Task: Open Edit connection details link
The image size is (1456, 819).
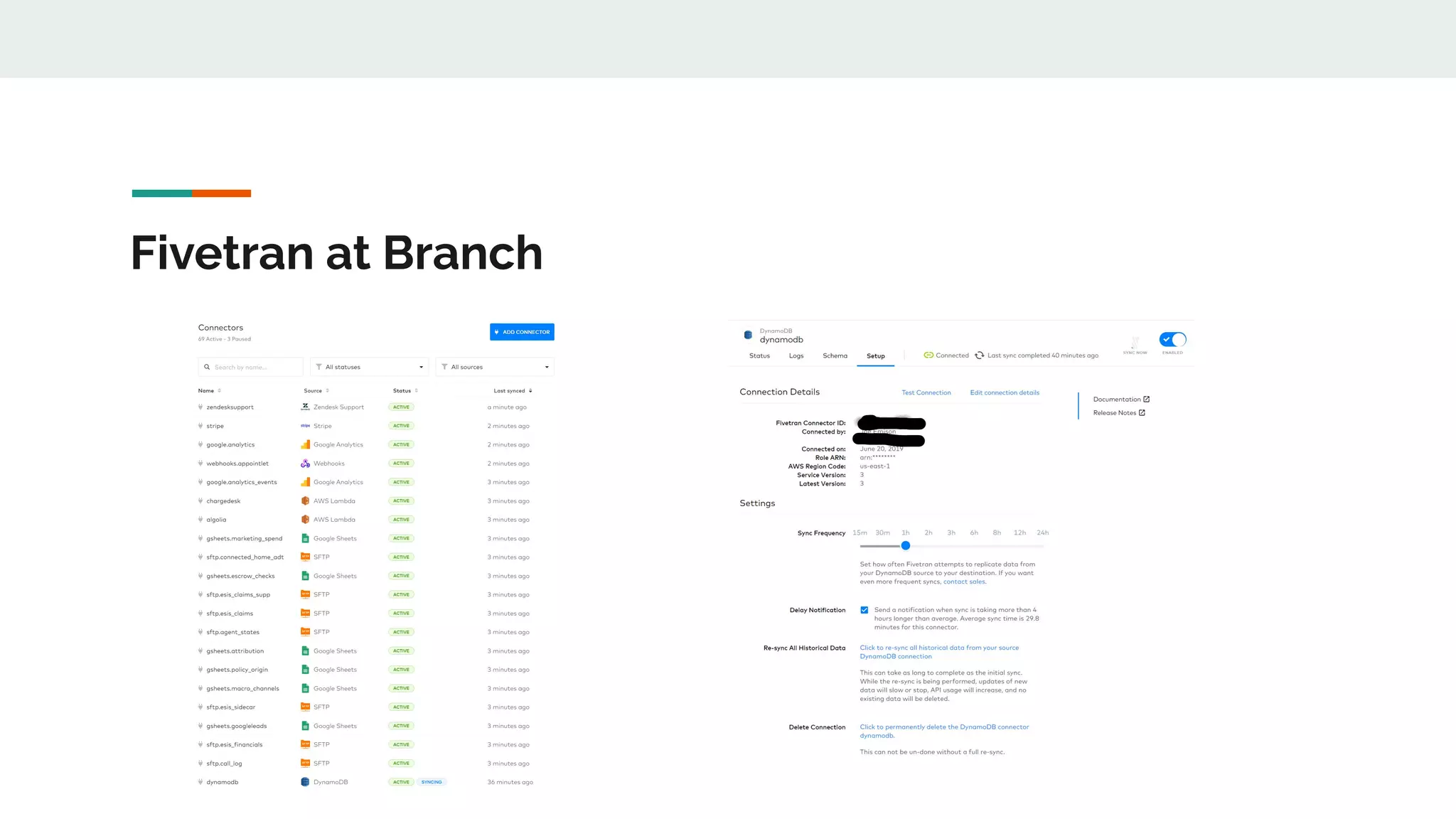Action: pyautogui.click(x=1005, y=392)
